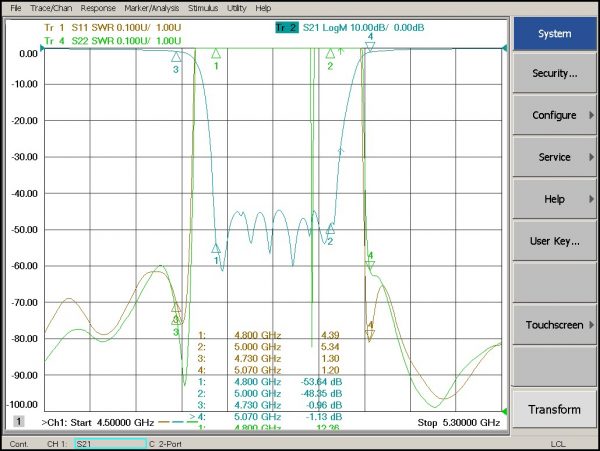Screen dimensions: 600x451
Task: Open the Trace/Chan menu
Action: click(x=51, y=8)
